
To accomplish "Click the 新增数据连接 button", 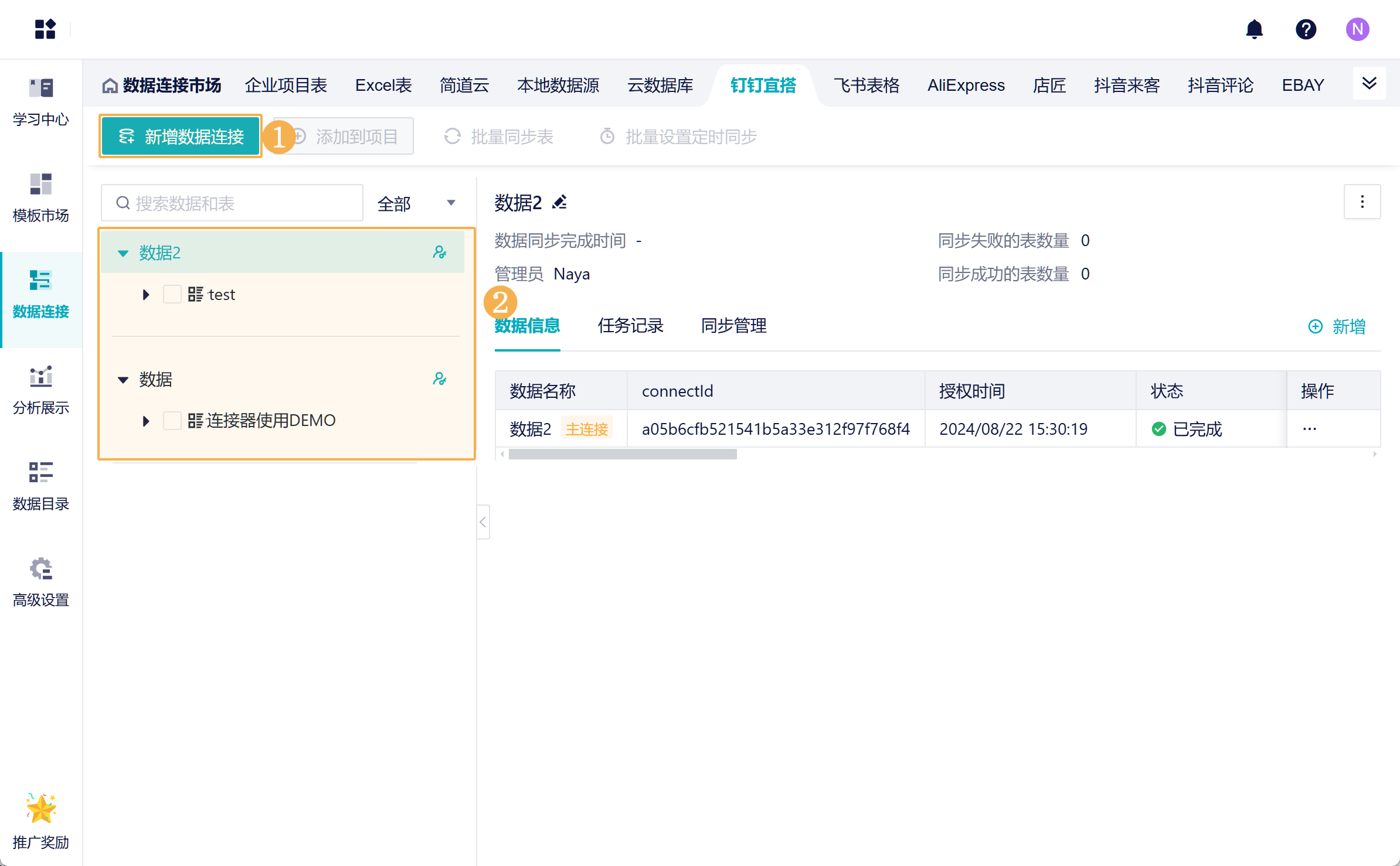I will pos(181,137).
